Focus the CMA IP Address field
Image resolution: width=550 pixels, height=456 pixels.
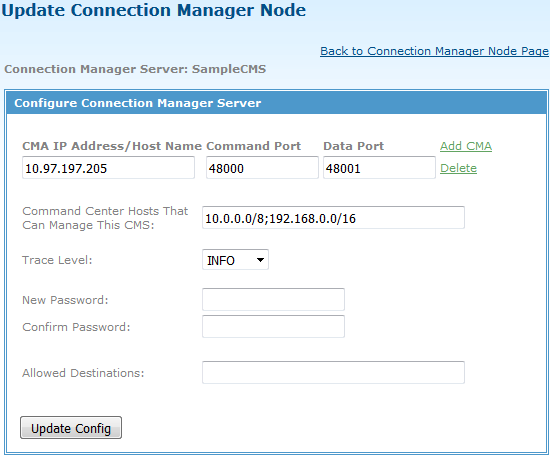coord(108,168)
